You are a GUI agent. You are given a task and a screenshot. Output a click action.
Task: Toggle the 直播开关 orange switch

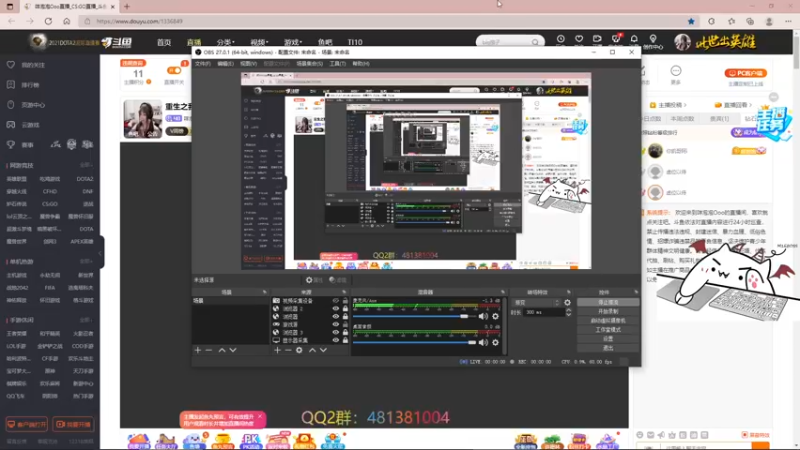tap(174, 70)
